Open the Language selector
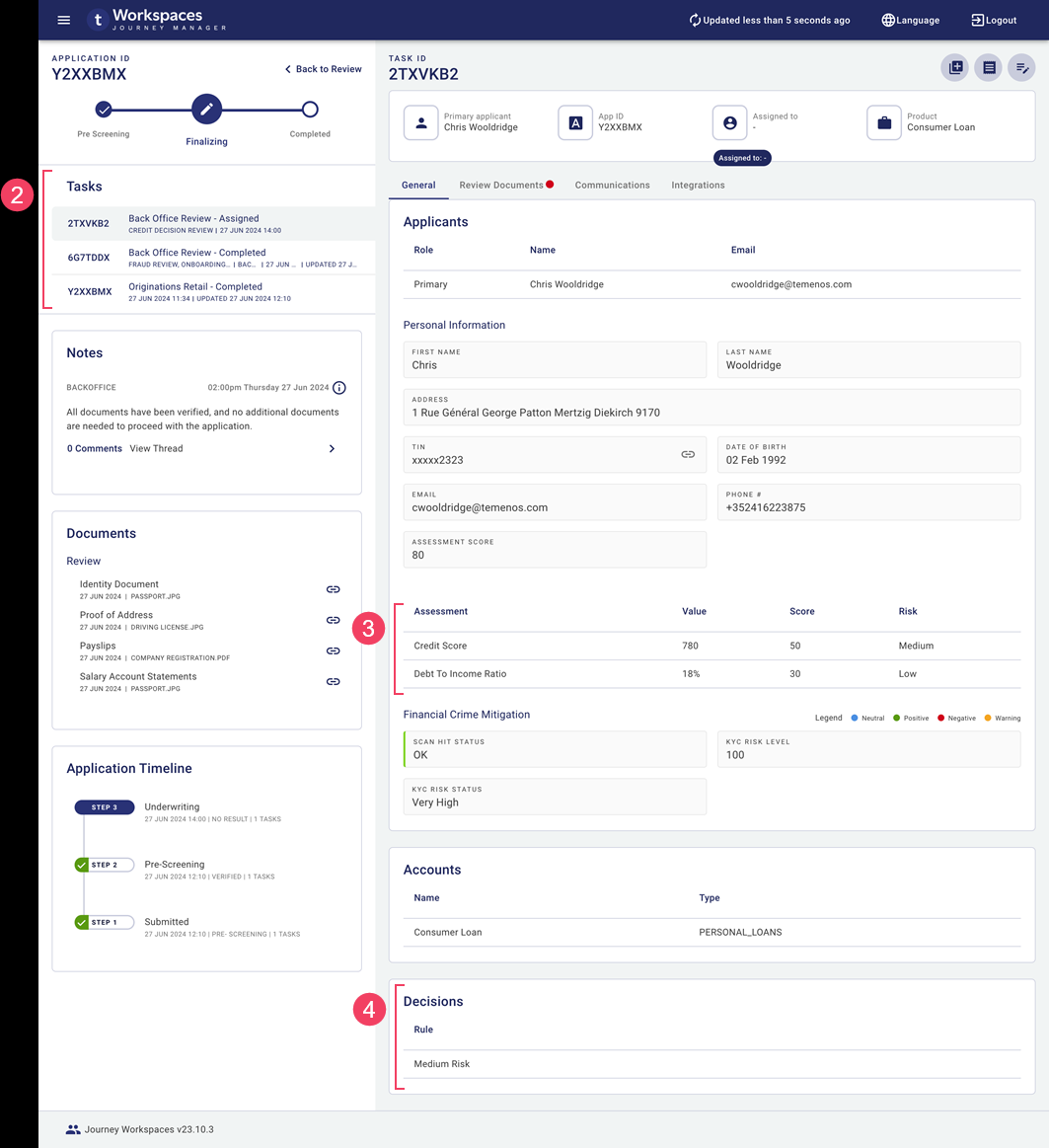 tap(910, 20)
